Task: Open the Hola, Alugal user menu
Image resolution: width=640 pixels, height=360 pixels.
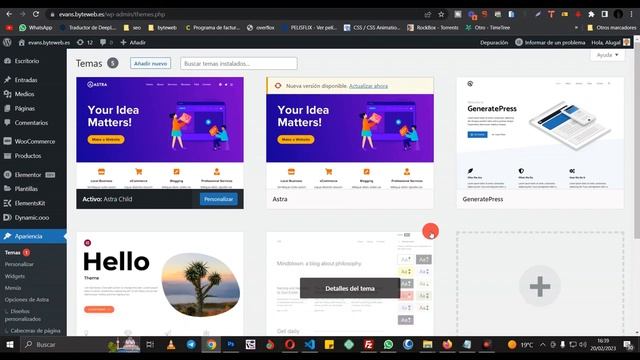Action: pos(611,42)
